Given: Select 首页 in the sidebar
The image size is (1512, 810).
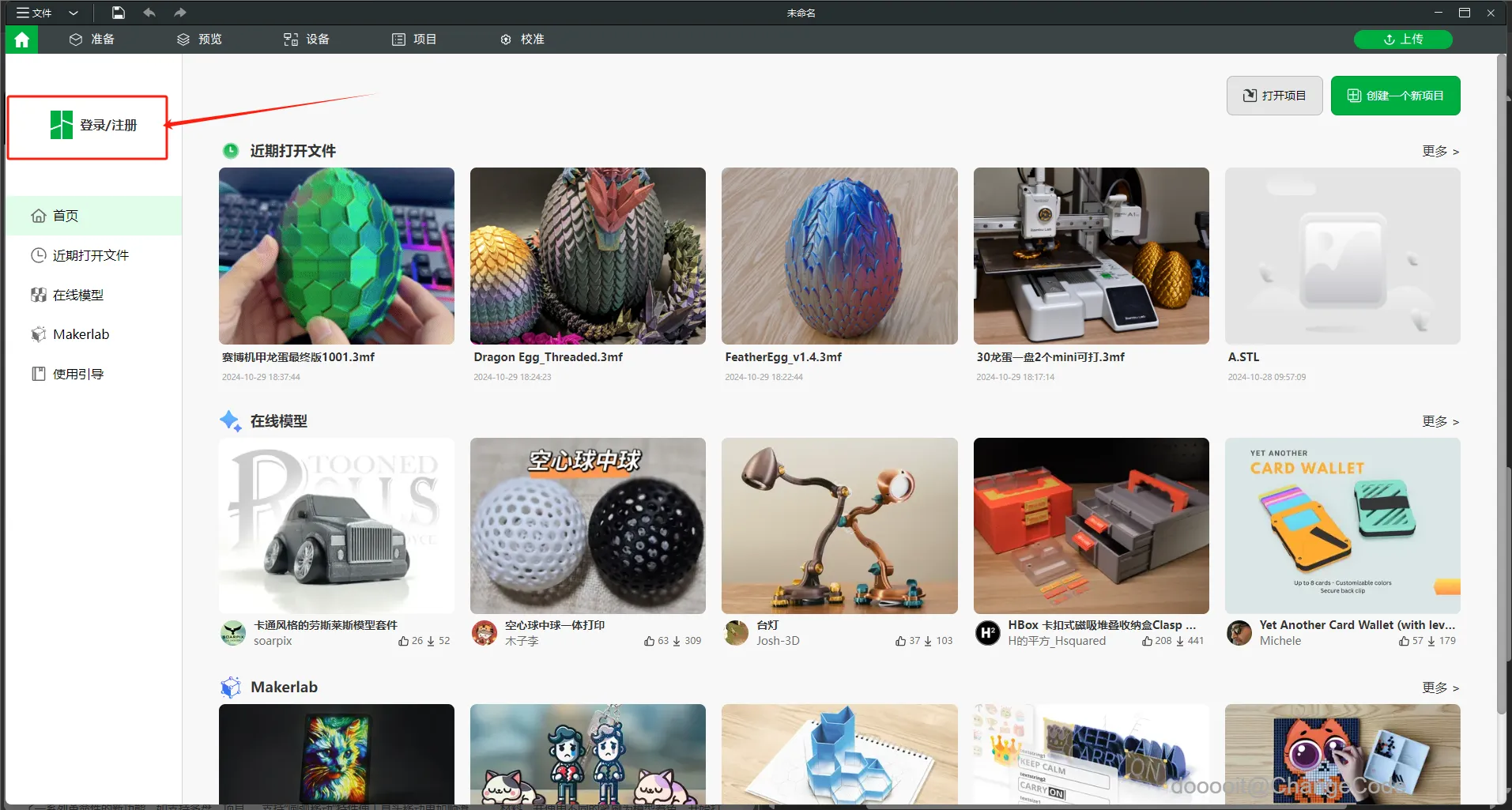Looking at the screenshot, I should click(94, 216).
